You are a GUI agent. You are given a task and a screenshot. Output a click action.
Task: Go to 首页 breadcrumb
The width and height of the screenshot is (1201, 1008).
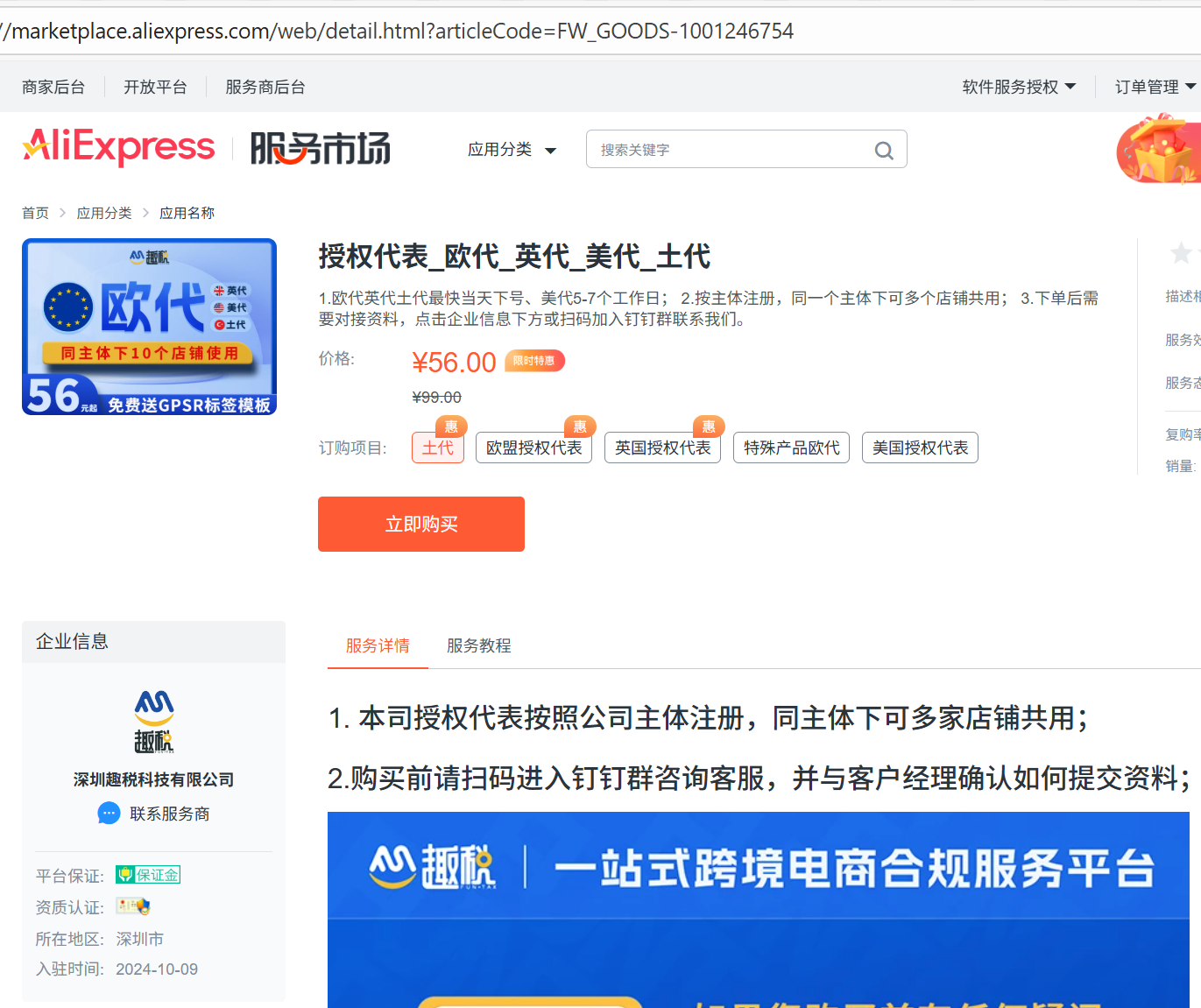[36, 213]
